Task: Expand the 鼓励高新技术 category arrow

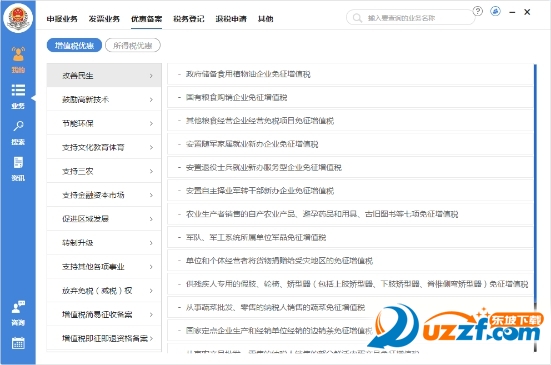Action: click(151, 100)
